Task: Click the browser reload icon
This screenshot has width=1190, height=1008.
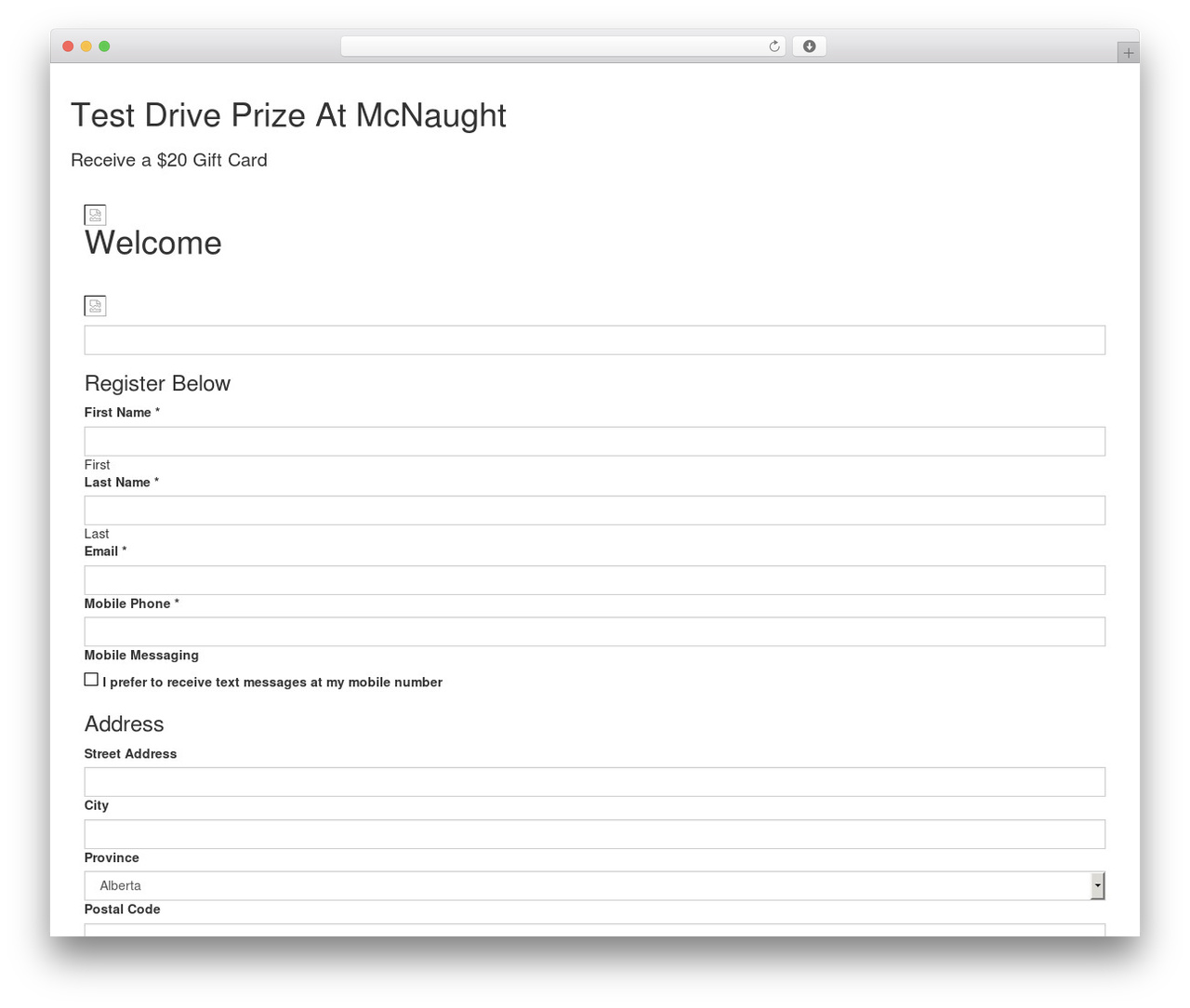Action: tap(773, 46)
